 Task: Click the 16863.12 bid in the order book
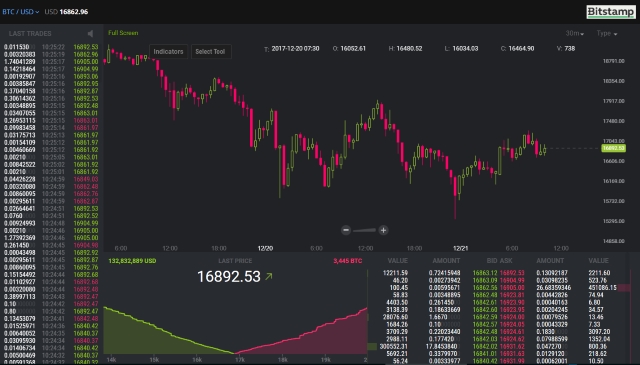click(485, 273)
